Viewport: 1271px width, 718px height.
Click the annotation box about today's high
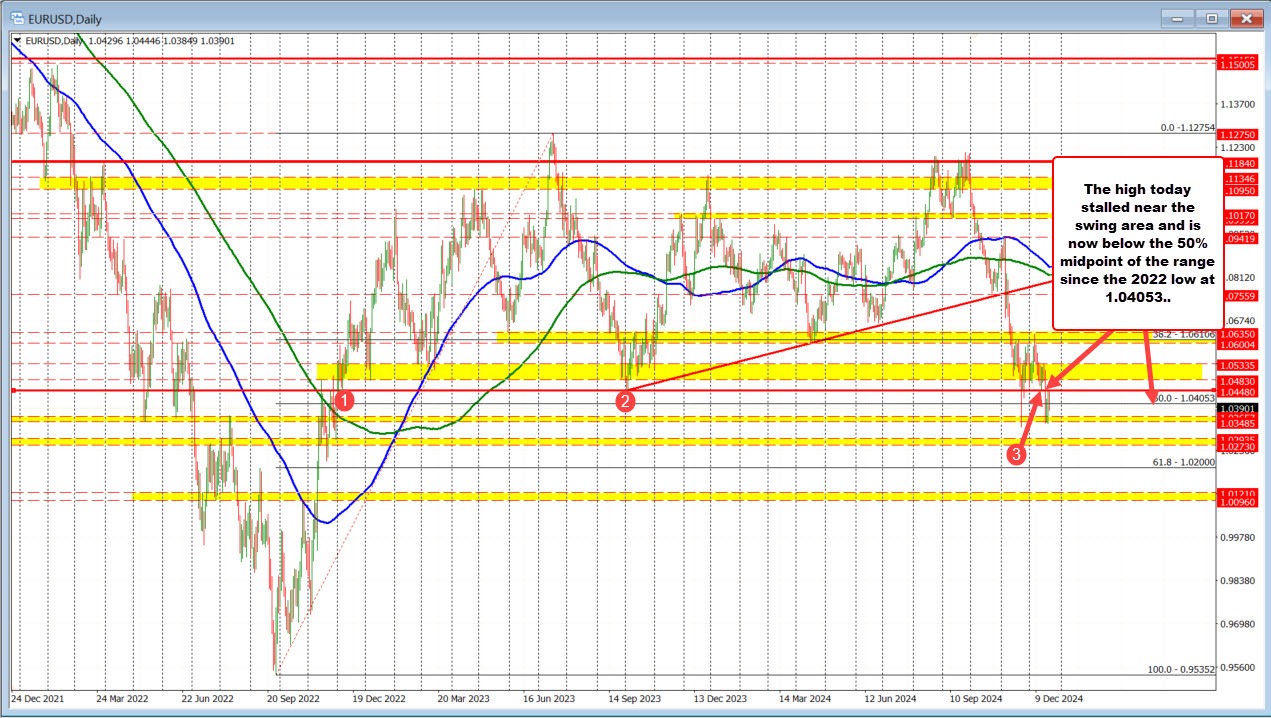1136,243
